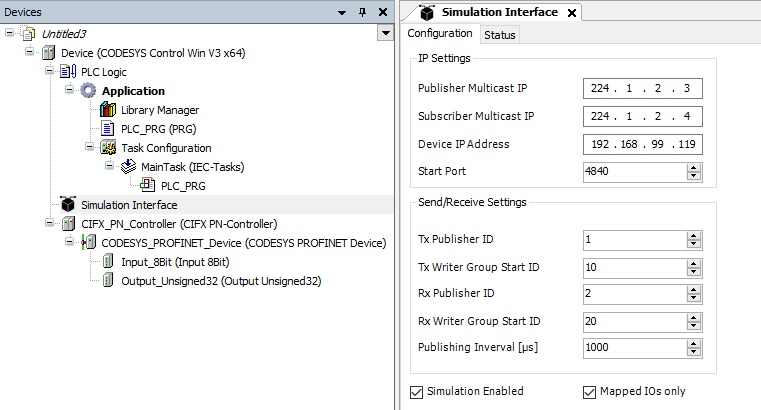761x410 pixels.
Task: Click the MainTask layered icon
Action: click(x=128, y=167)
